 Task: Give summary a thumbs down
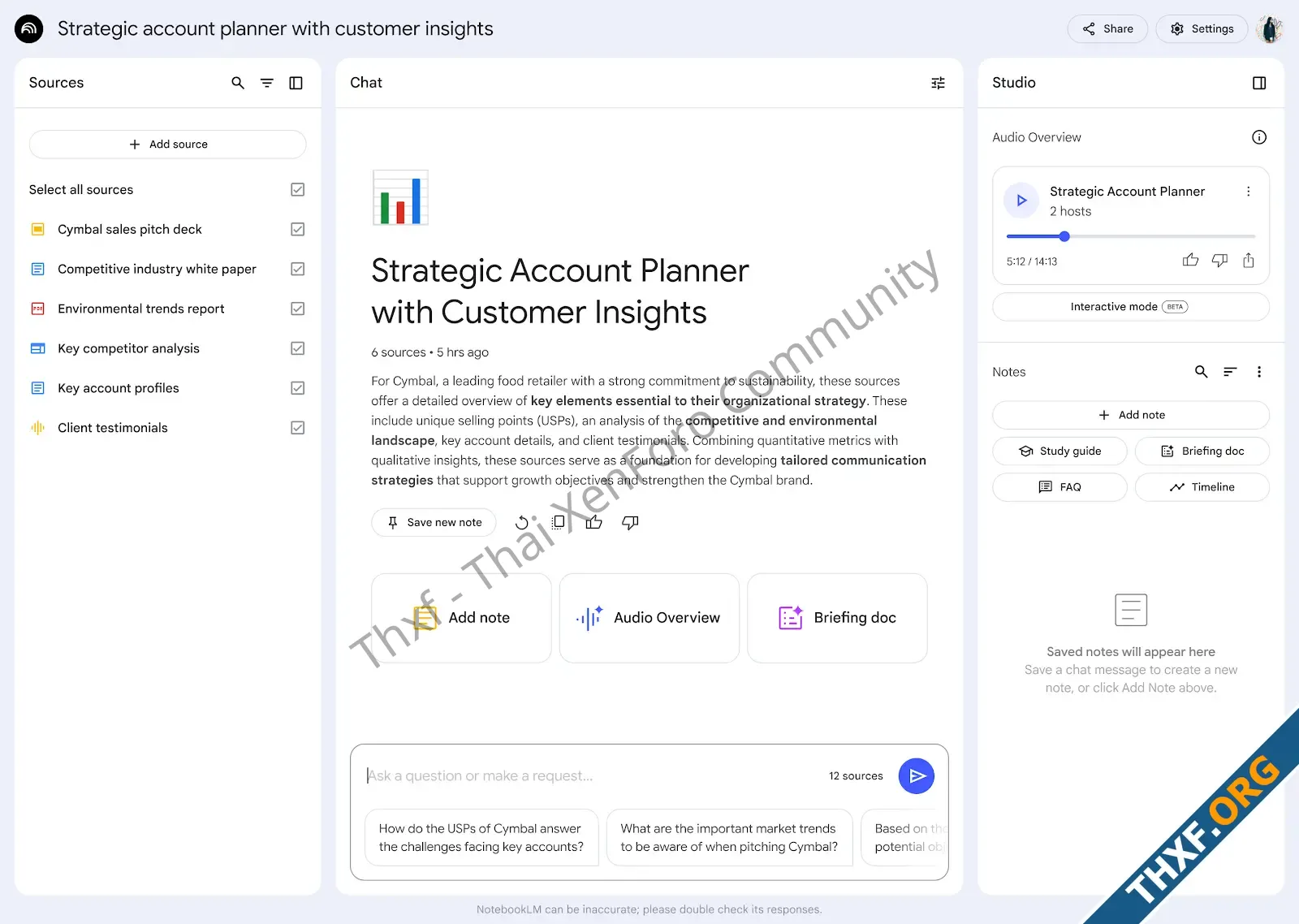pyautogui.click(x=630, y=523)
